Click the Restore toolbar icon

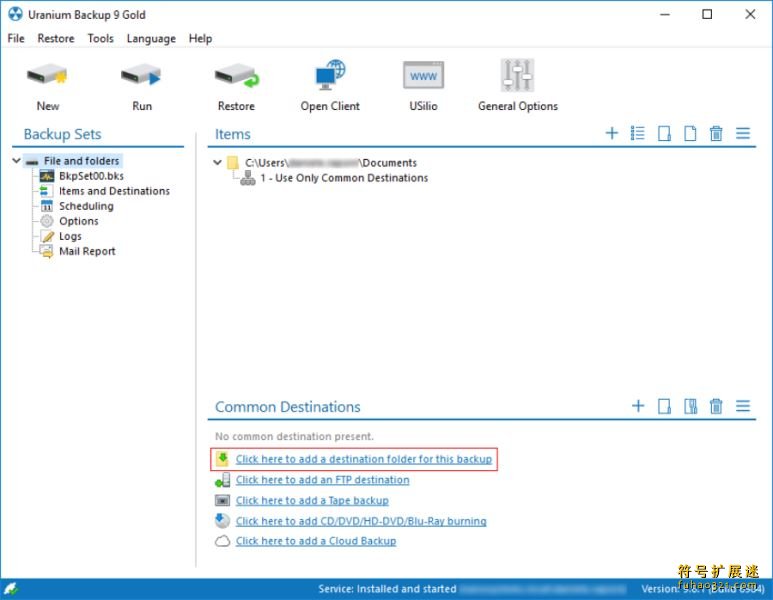(237, 75)
